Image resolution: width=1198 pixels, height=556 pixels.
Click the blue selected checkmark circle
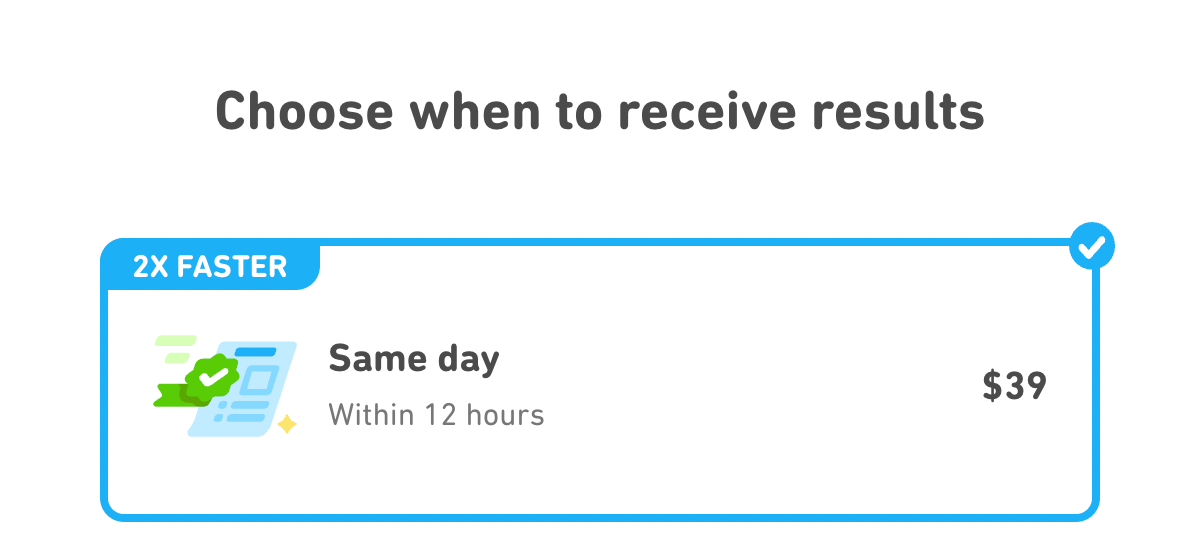pyautogui.click(x=1092, y=245)
